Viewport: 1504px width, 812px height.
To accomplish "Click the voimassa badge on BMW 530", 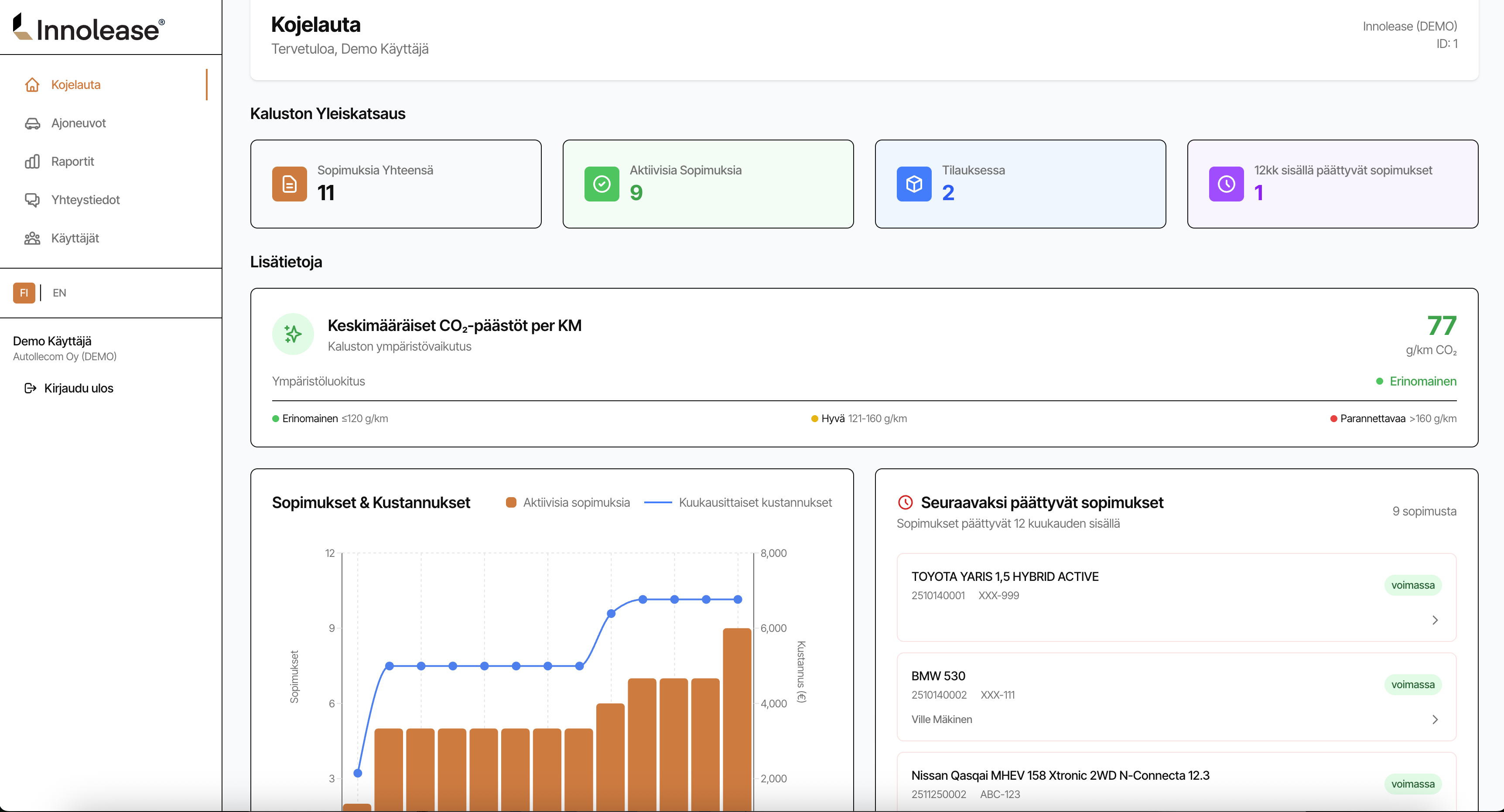I will 1413,684.
